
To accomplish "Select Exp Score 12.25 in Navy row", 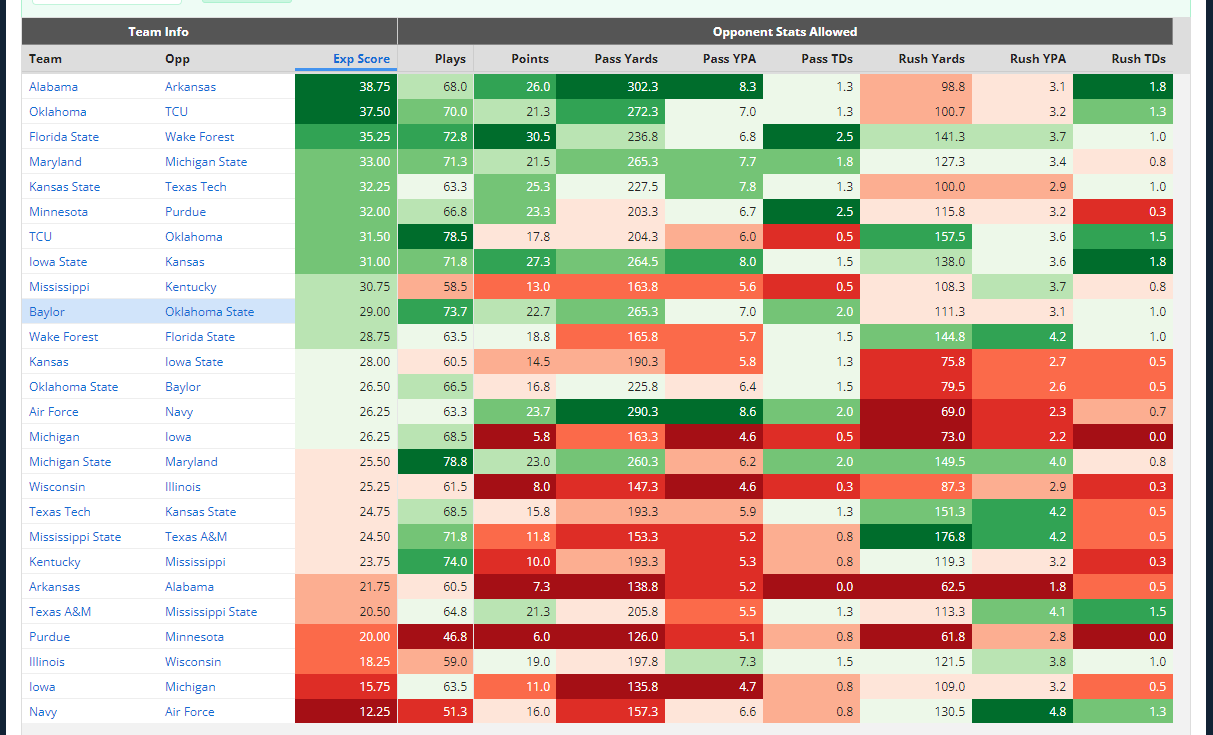I will click(346, 712).
